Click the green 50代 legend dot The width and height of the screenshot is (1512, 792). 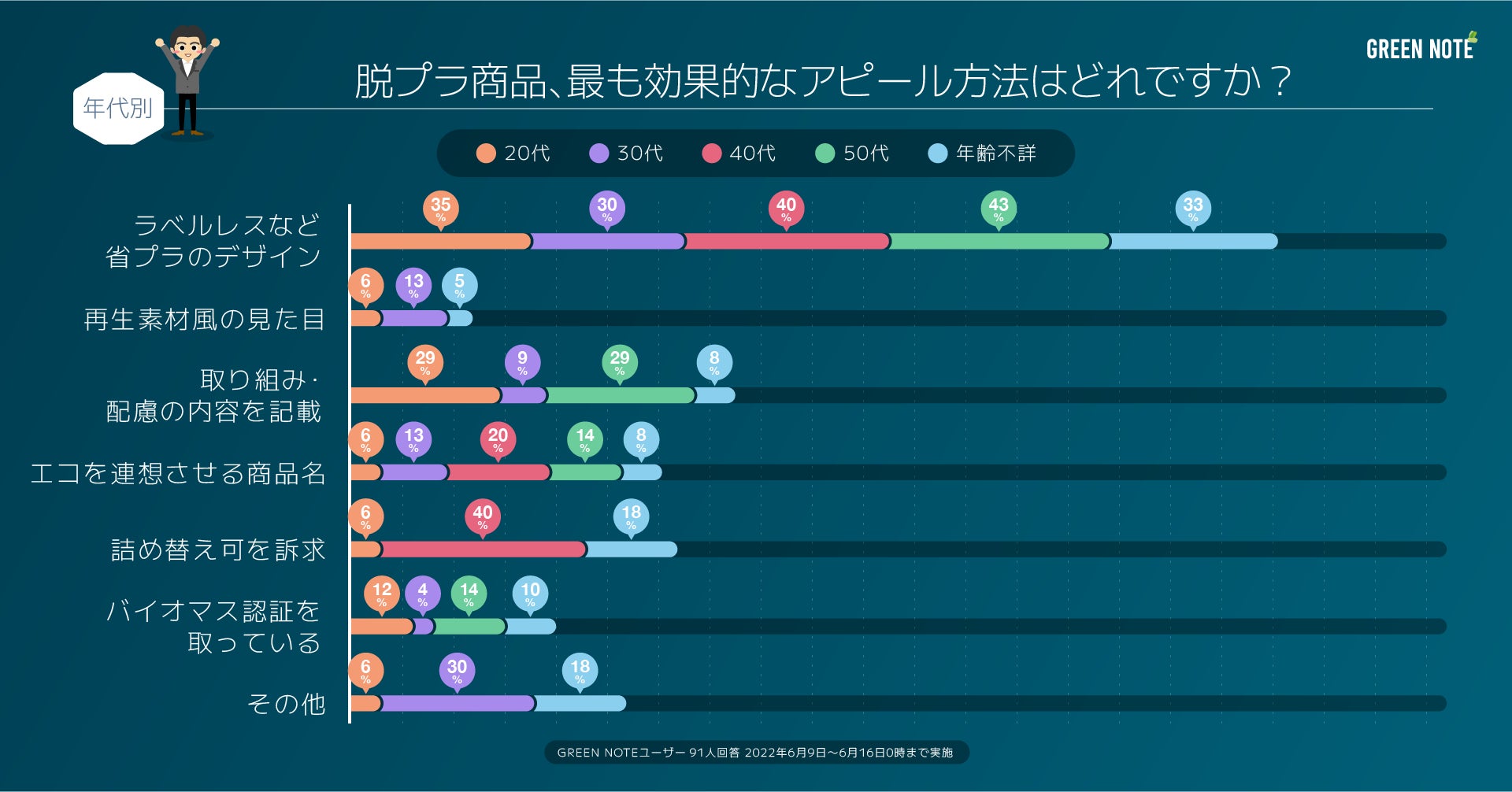tap(825, 154)
